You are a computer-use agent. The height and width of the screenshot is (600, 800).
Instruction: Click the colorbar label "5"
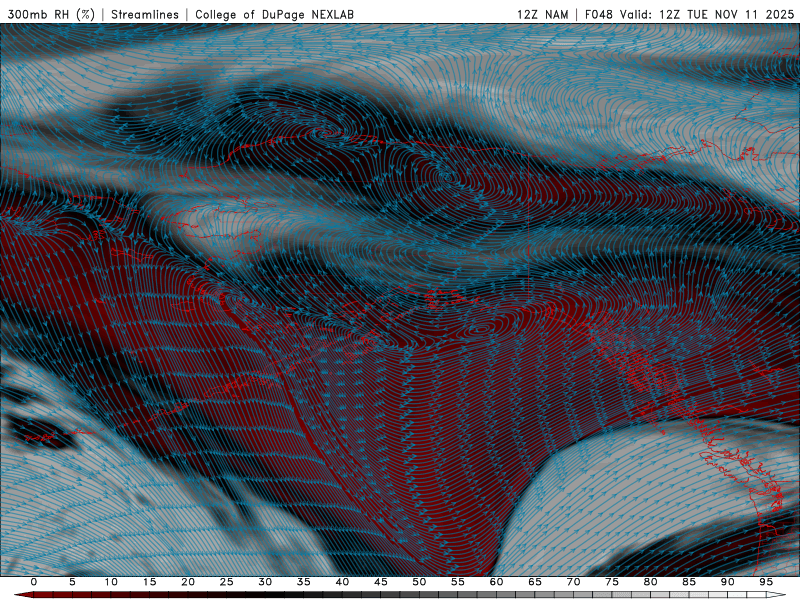click(x=72, y=582)
